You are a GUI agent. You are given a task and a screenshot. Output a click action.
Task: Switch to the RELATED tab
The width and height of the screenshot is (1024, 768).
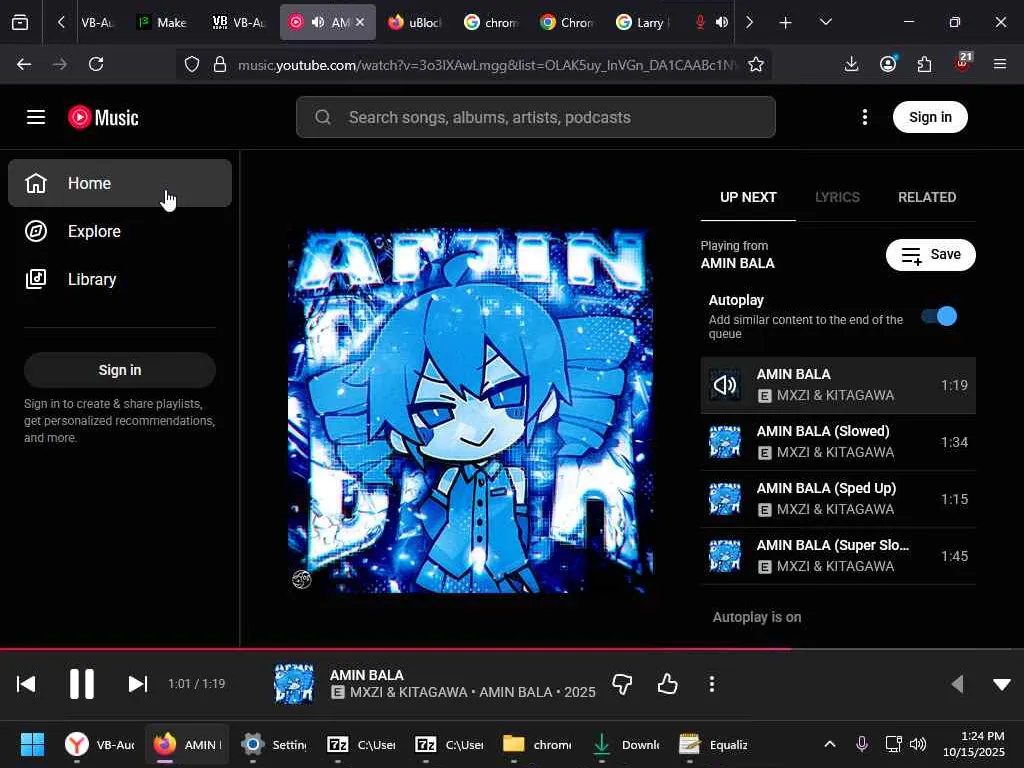click(x=927, y=197)
